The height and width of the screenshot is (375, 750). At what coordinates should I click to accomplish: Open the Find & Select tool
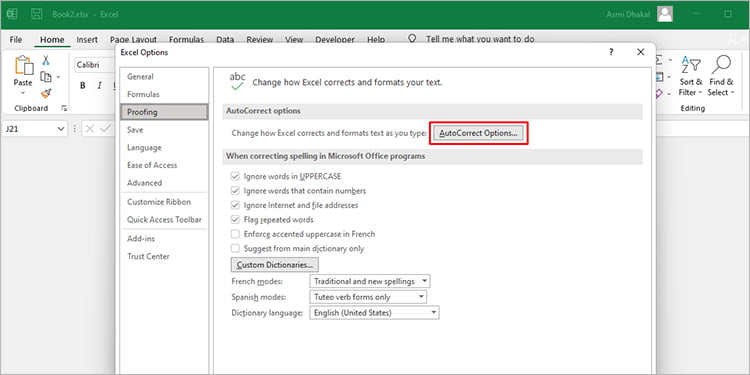point(721,76)
